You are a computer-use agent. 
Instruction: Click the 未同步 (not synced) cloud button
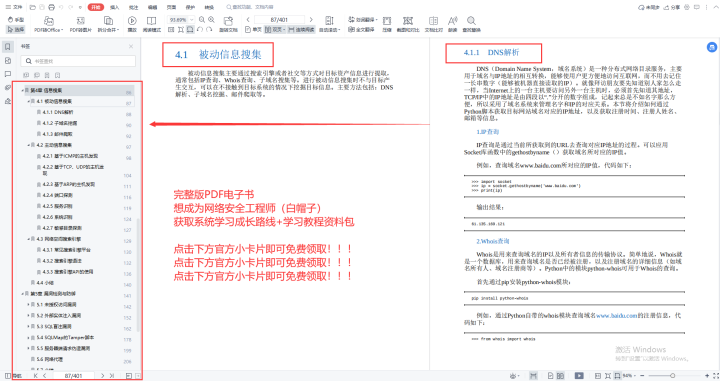click(x=649, y=7)
